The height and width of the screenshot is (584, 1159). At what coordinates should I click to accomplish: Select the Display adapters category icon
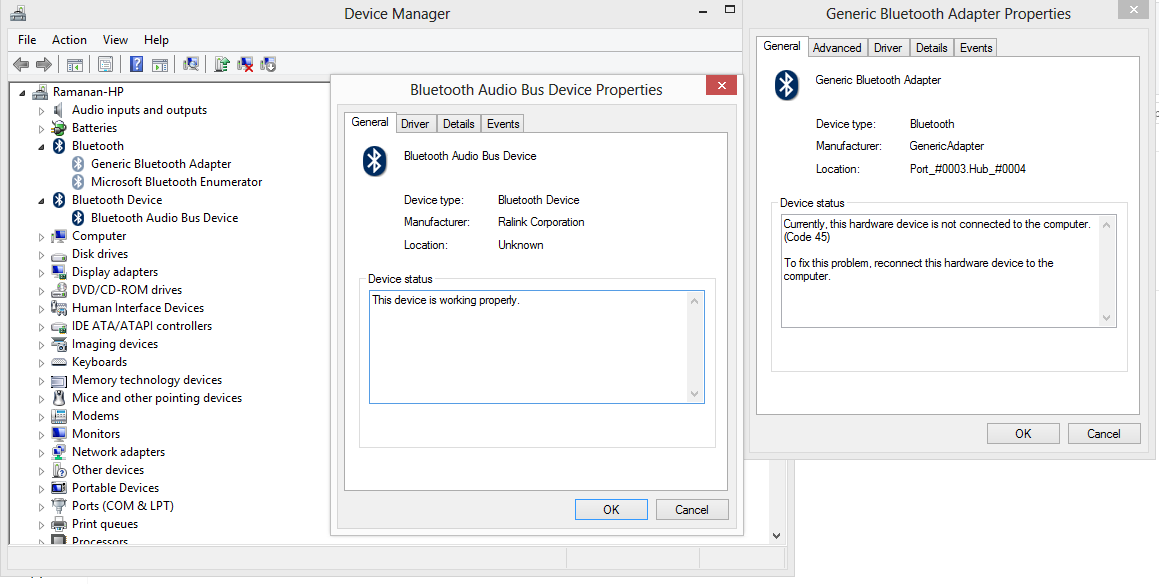click(59, 272)
